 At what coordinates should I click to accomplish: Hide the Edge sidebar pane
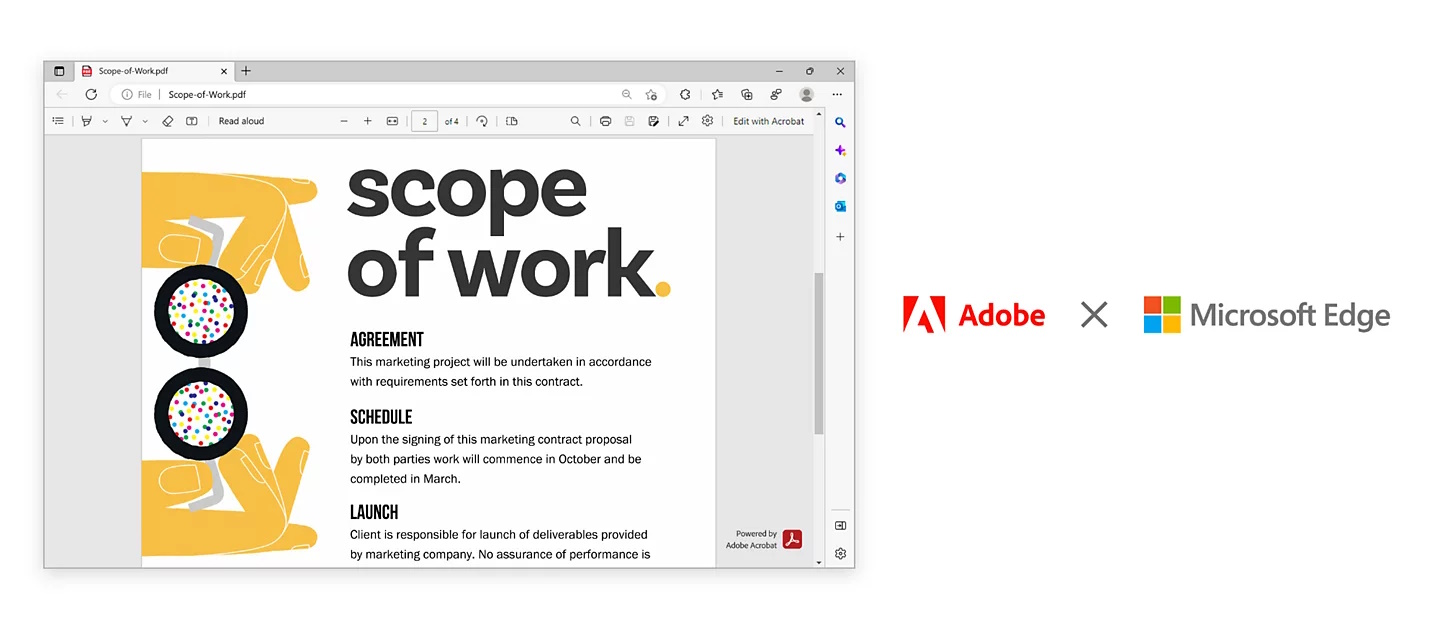pos(840,525)
